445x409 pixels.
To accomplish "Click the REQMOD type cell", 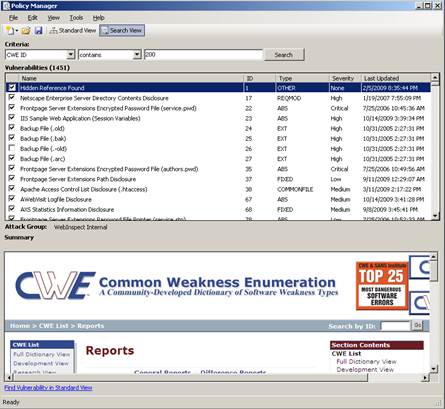I will coord(289,98).
